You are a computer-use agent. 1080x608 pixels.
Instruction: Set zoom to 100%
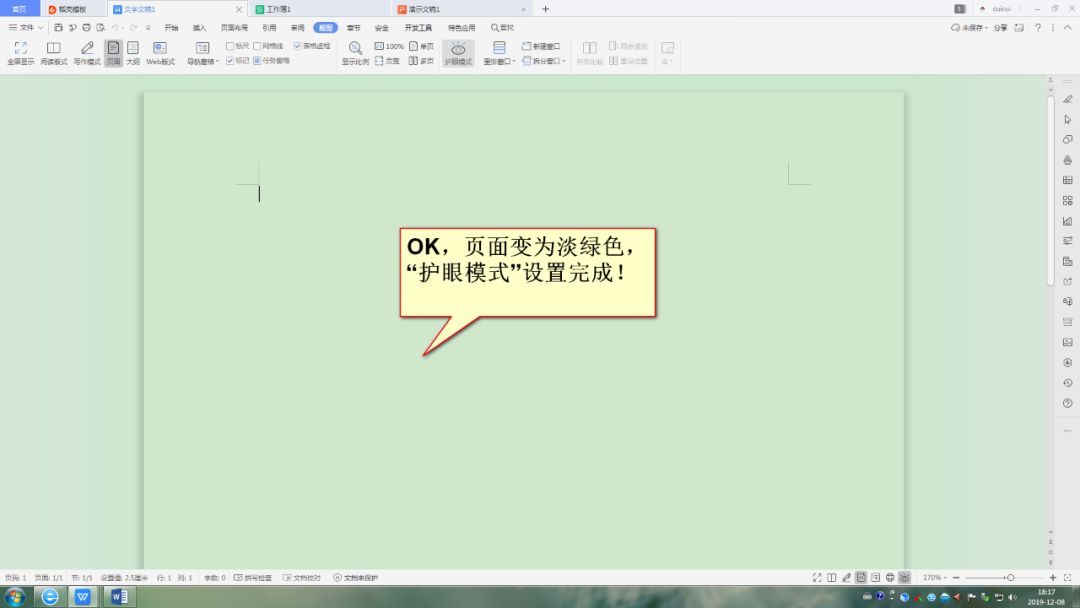coord(389,46)
